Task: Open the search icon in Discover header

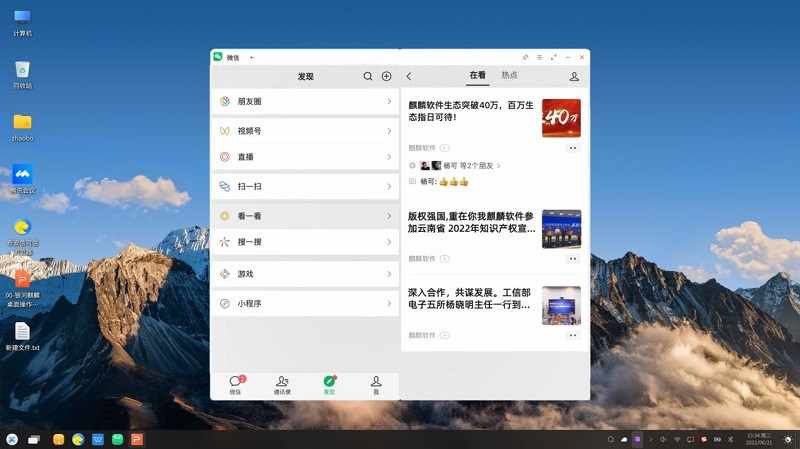Action: coord(368,76)
